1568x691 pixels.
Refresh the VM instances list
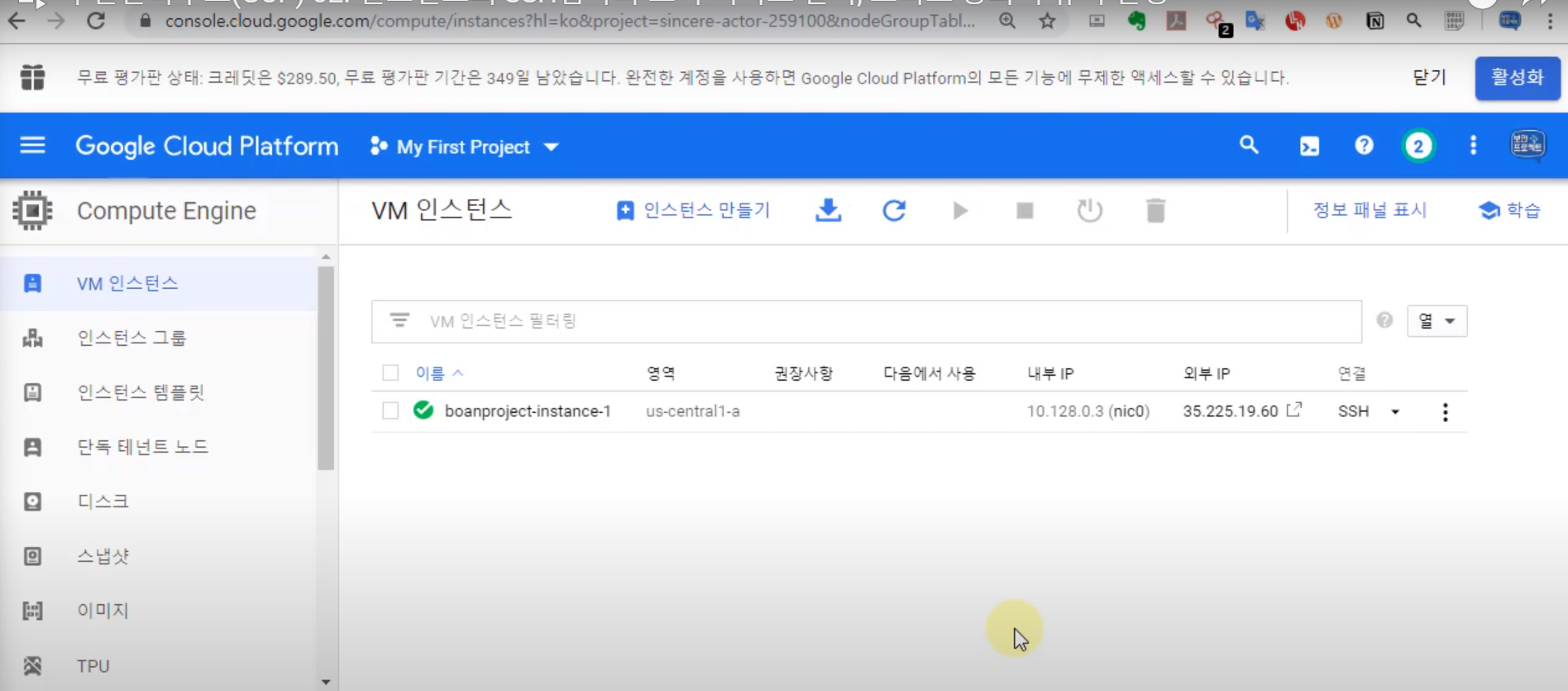pyautogui.click(x=894, y=210)
